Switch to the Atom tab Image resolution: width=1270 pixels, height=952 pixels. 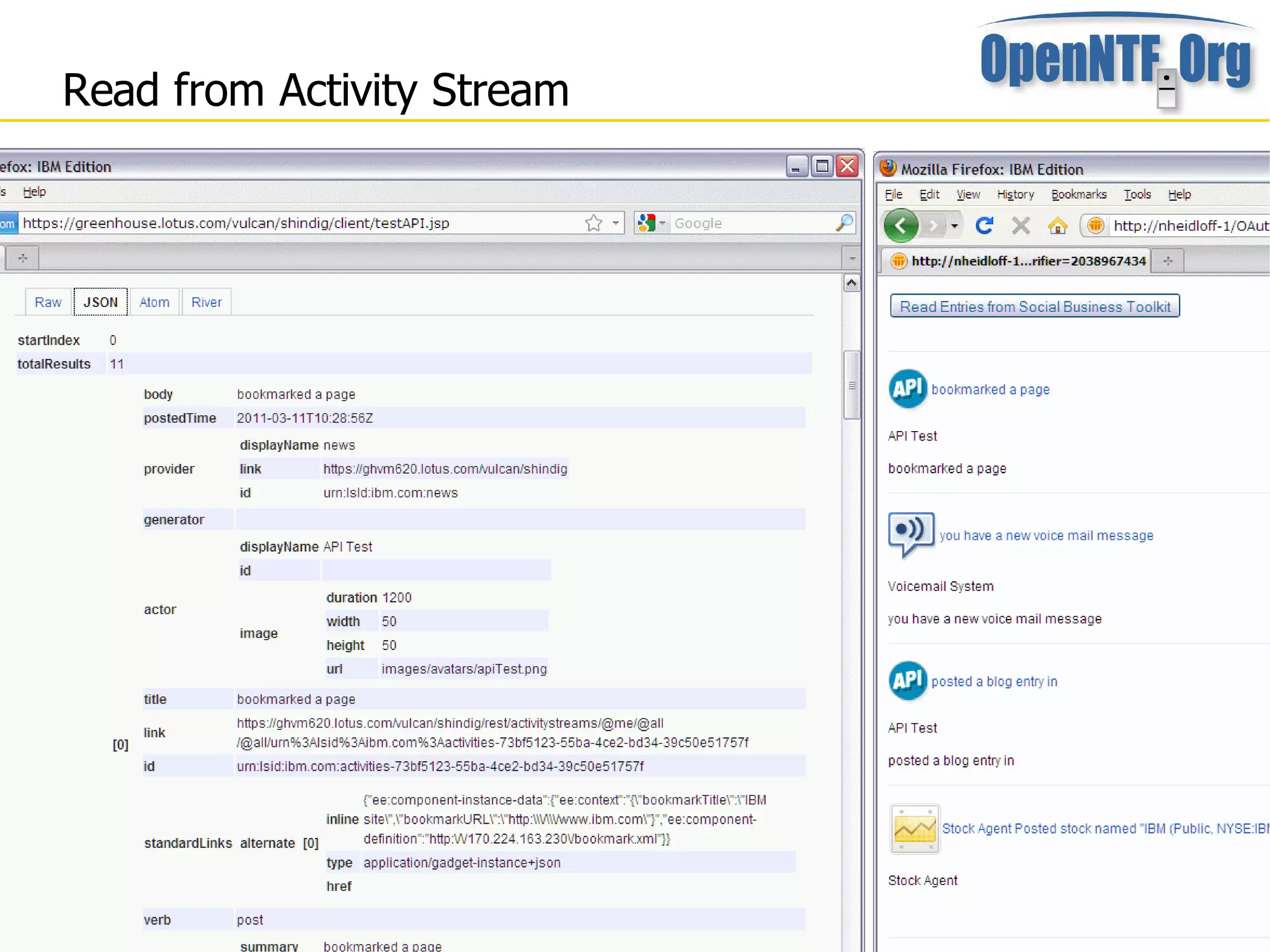click(x=154, y=302)
